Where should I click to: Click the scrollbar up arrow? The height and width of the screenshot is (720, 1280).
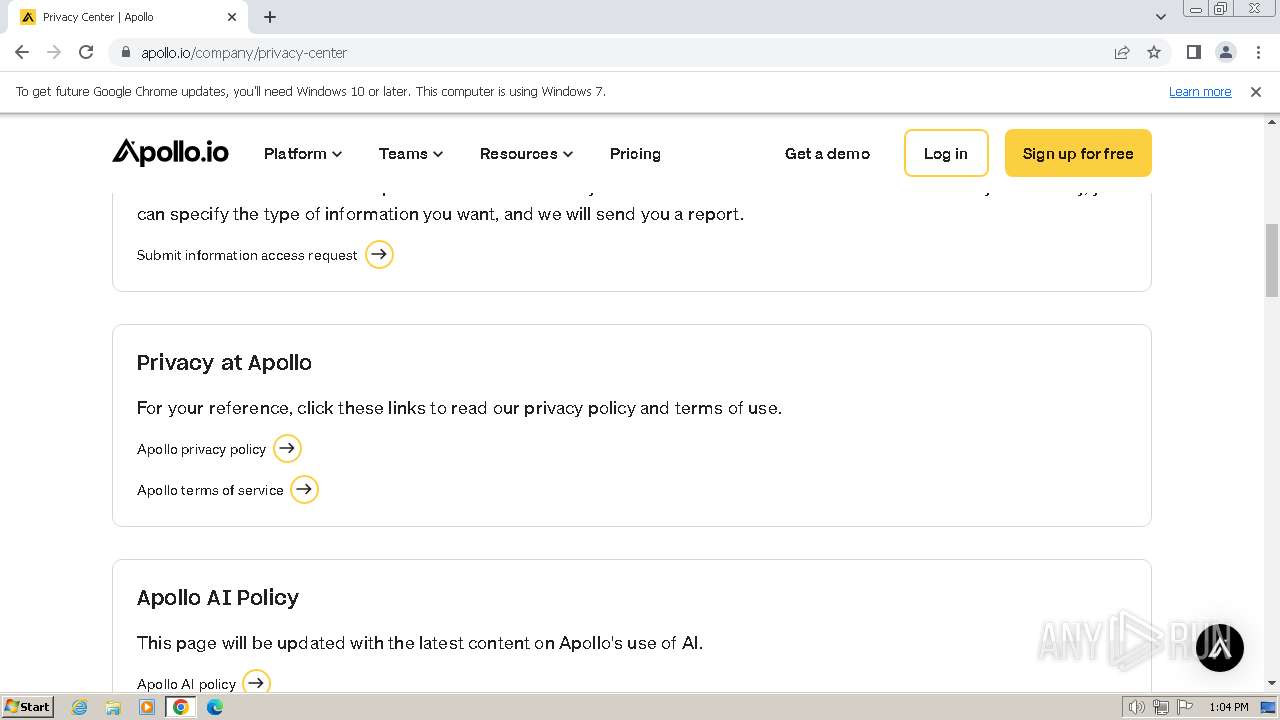click(x=1272, y=122)
